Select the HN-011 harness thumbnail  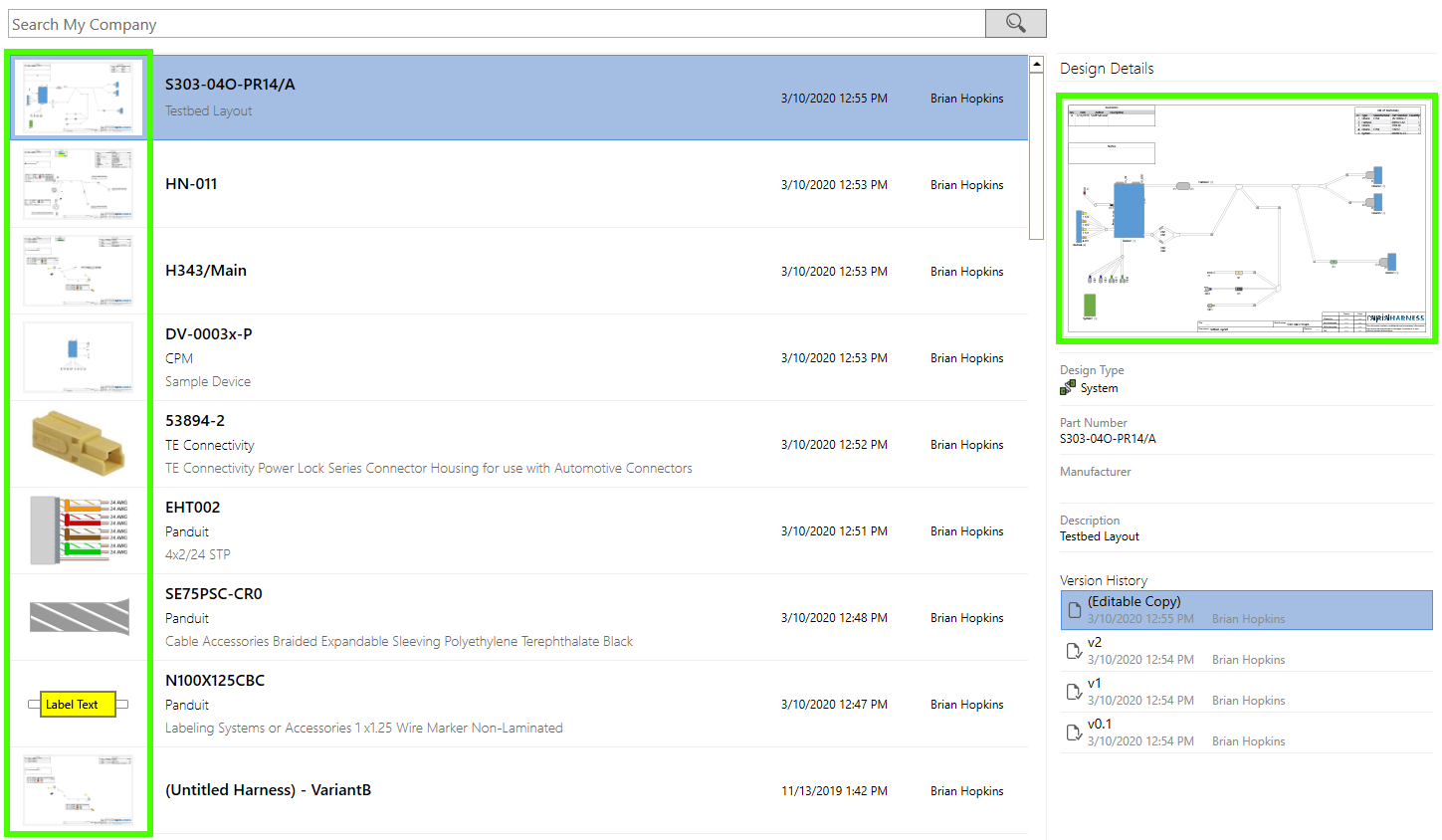pyautogui.click(x=78, y=184)
